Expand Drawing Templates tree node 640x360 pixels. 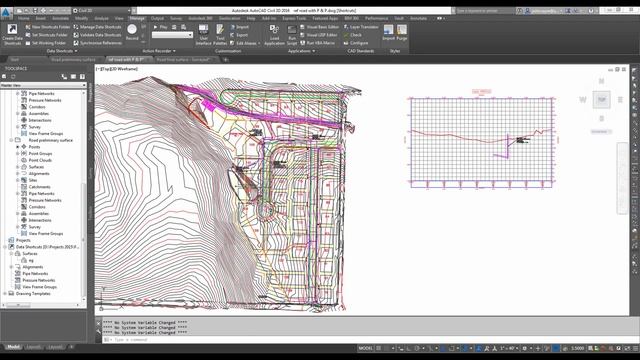pos(5,293)
